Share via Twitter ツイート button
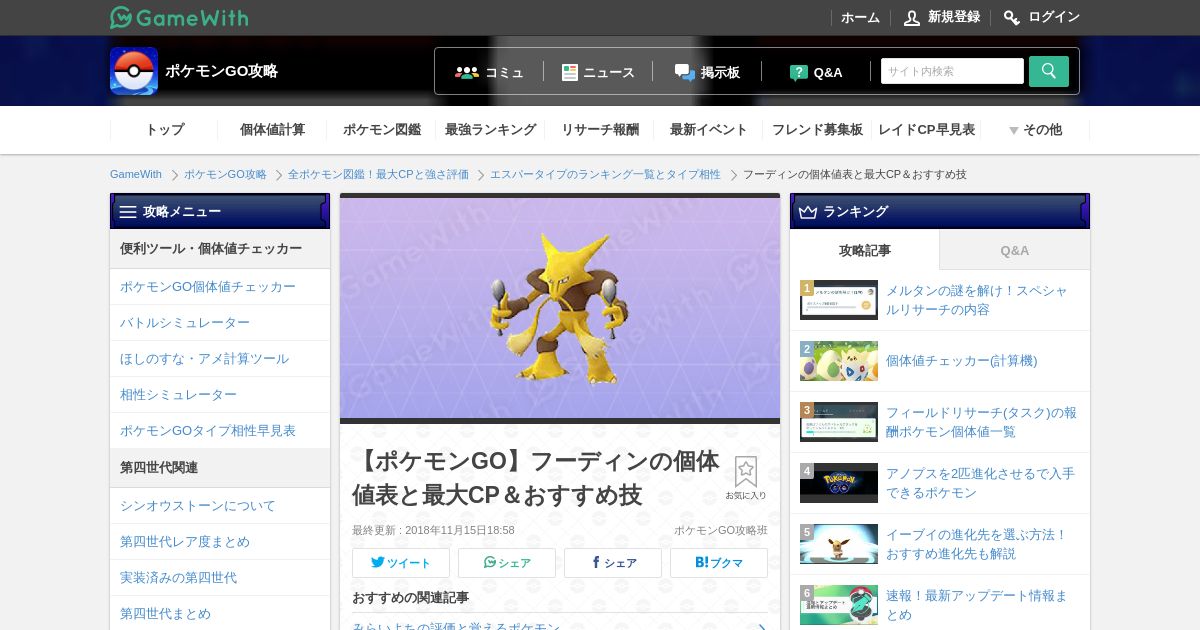The image size is (1200, 630). click(401, 563)
